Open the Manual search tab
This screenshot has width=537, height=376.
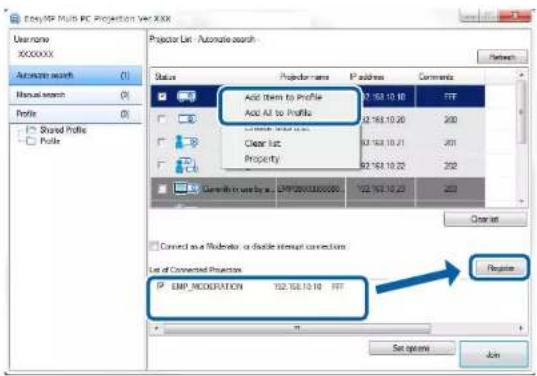click(x=75, y=95)
